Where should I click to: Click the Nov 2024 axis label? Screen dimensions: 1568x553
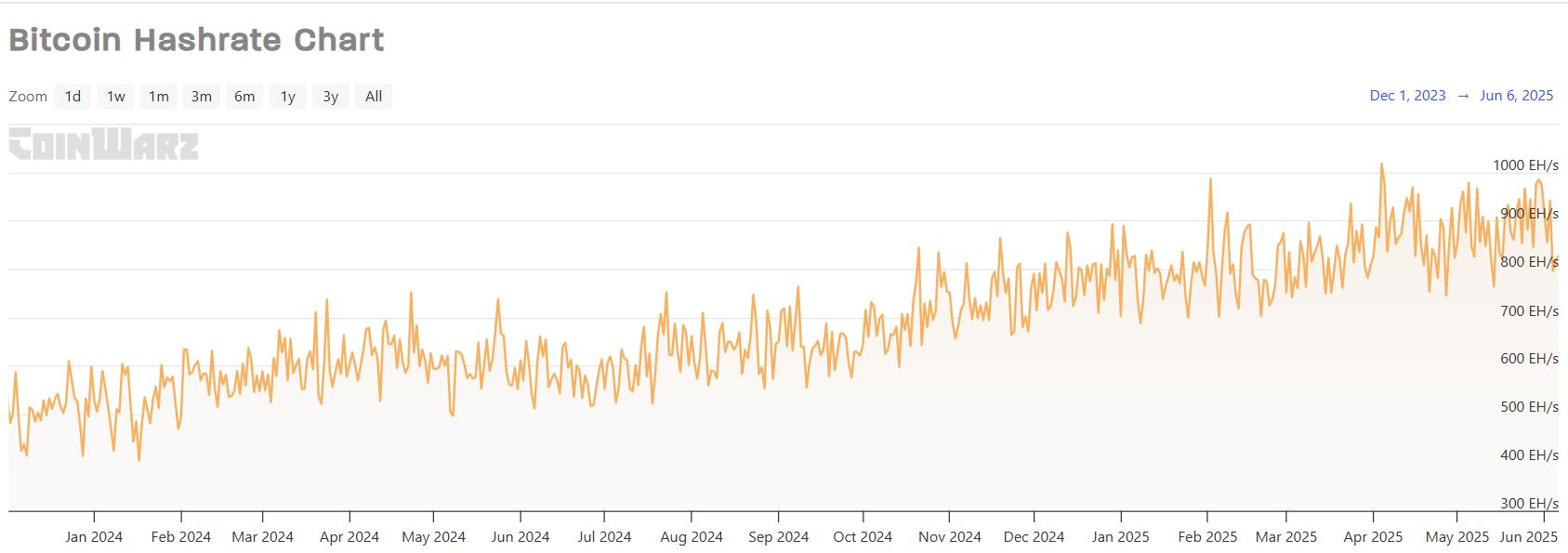click(x=950, y=536)
